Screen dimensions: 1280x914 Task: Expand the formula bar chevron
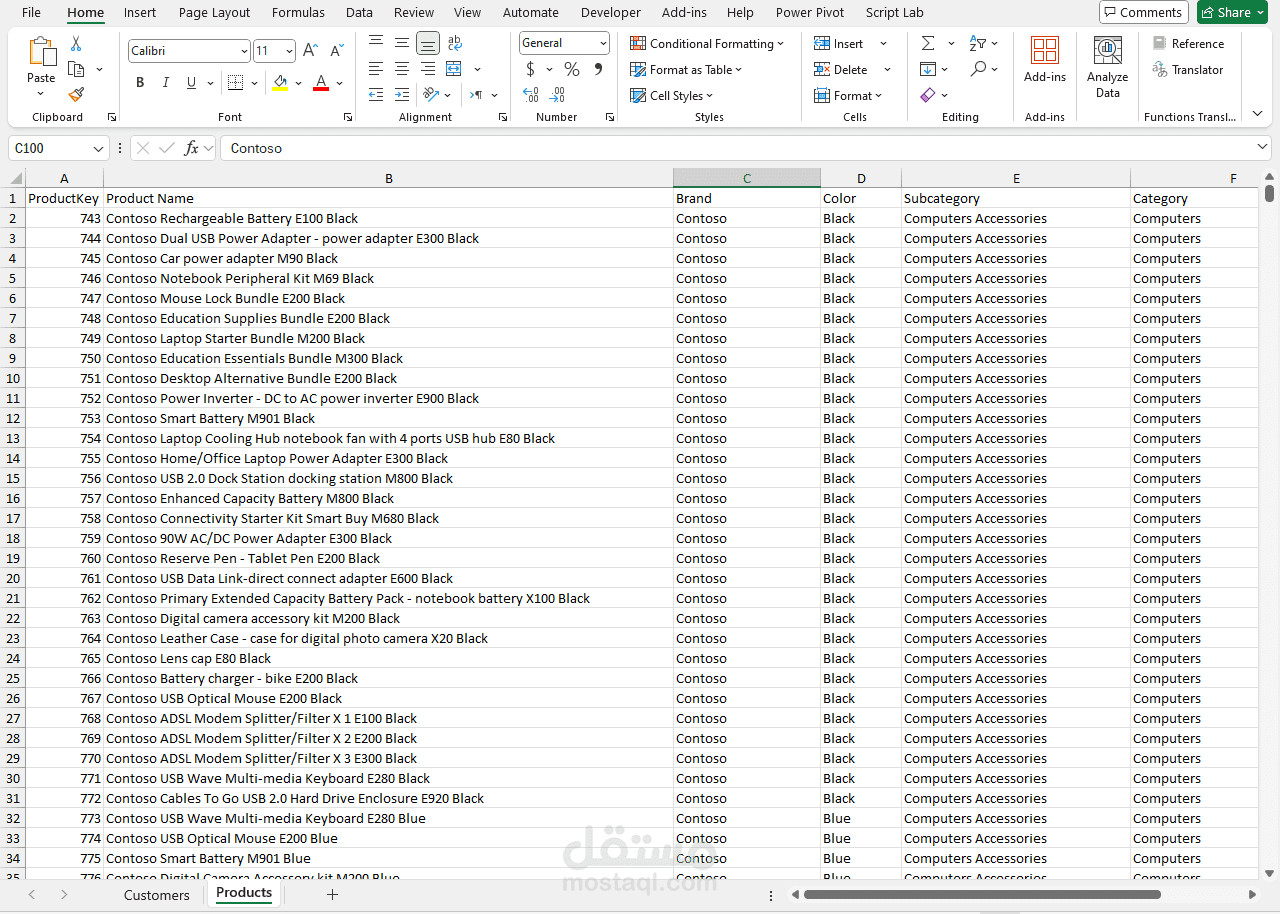(x=1263, y=148)
